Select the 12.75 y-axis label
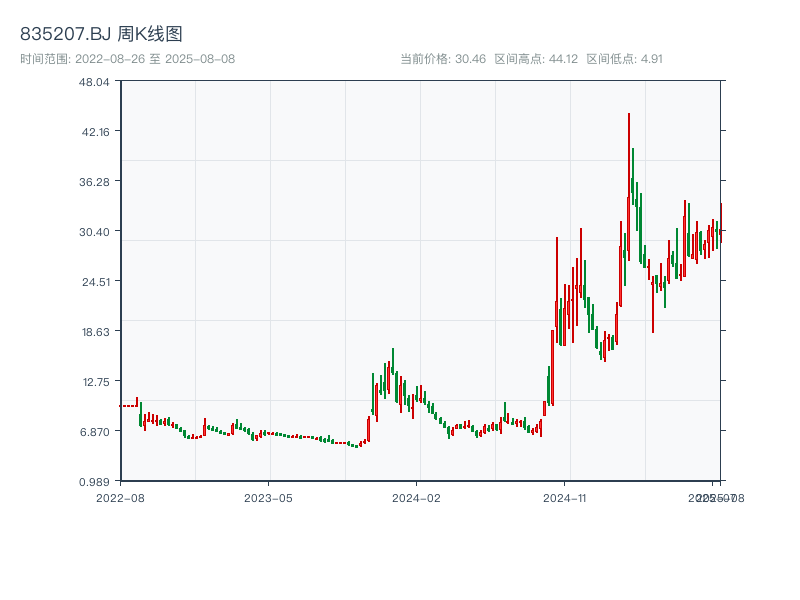 (96, 382)
